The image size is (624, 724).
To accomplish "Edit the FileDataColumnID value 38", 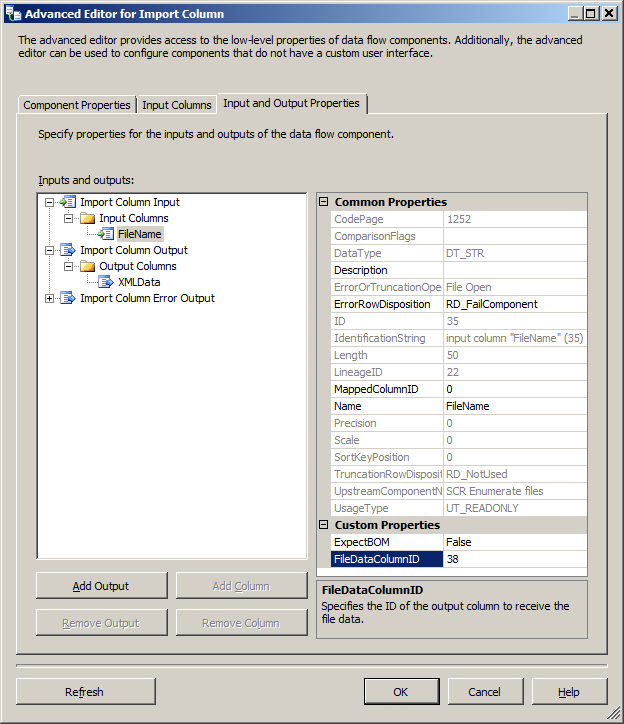I will 515,559.
